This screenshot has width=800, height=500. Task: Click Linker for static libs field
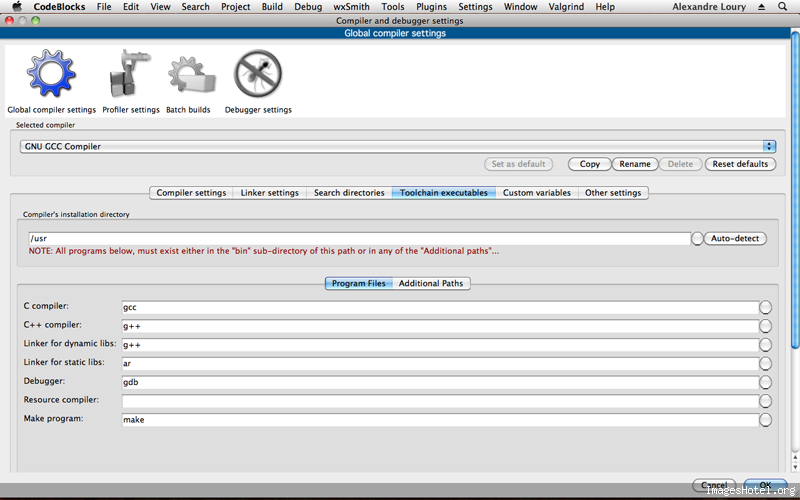(440, 363)
